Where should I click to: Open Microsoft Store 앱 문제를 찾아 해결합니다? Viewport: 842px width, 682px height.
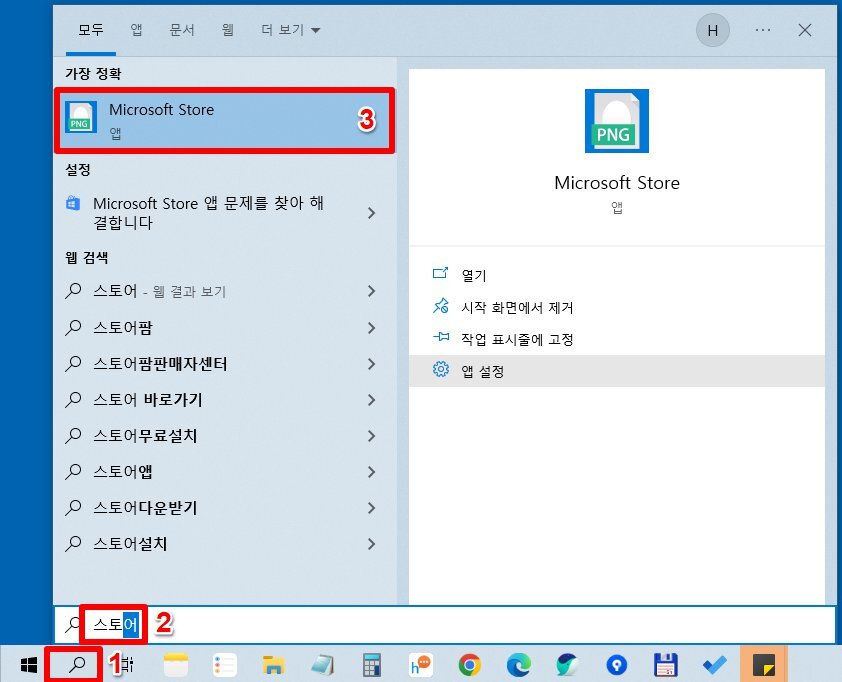pos(208,213)
